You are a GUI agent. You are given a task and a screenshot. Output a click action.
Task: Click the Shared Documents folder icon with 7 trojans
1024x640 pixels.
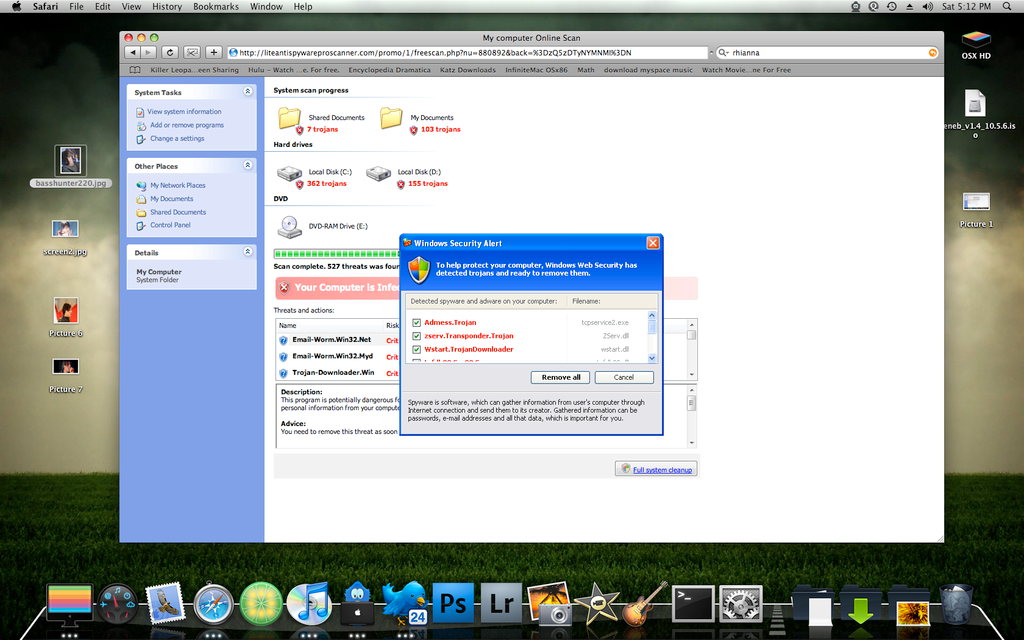pyautogui.click(x=289, y=119)
